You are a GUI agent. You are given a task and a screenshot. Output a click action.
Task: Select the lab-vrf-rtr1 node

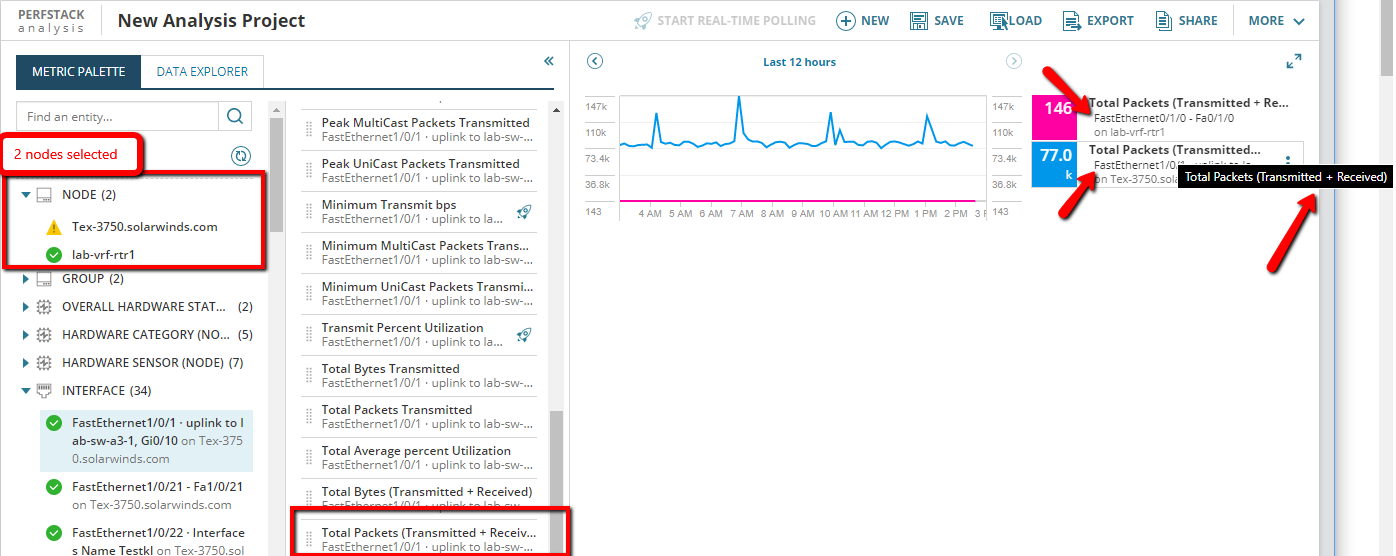point(103,255)
